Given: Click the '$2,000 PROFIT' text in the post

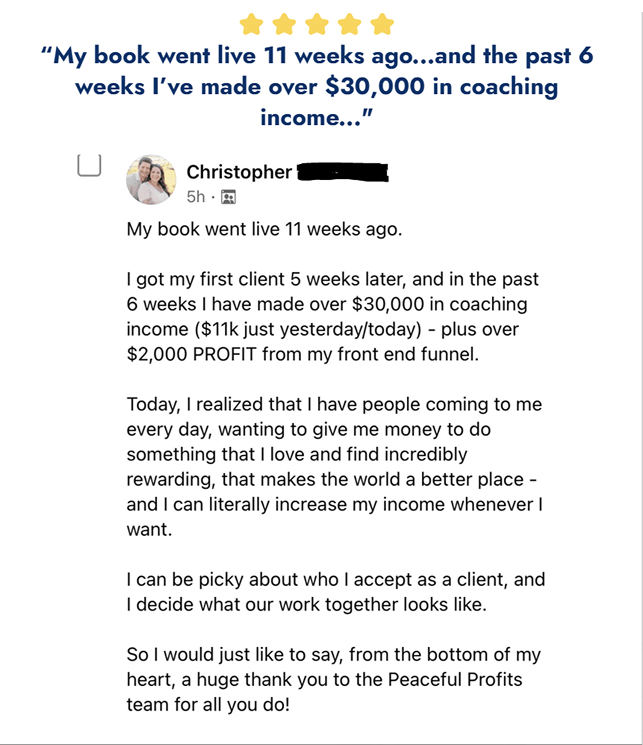Looking at the screenshot, I should tap(192, 354).
